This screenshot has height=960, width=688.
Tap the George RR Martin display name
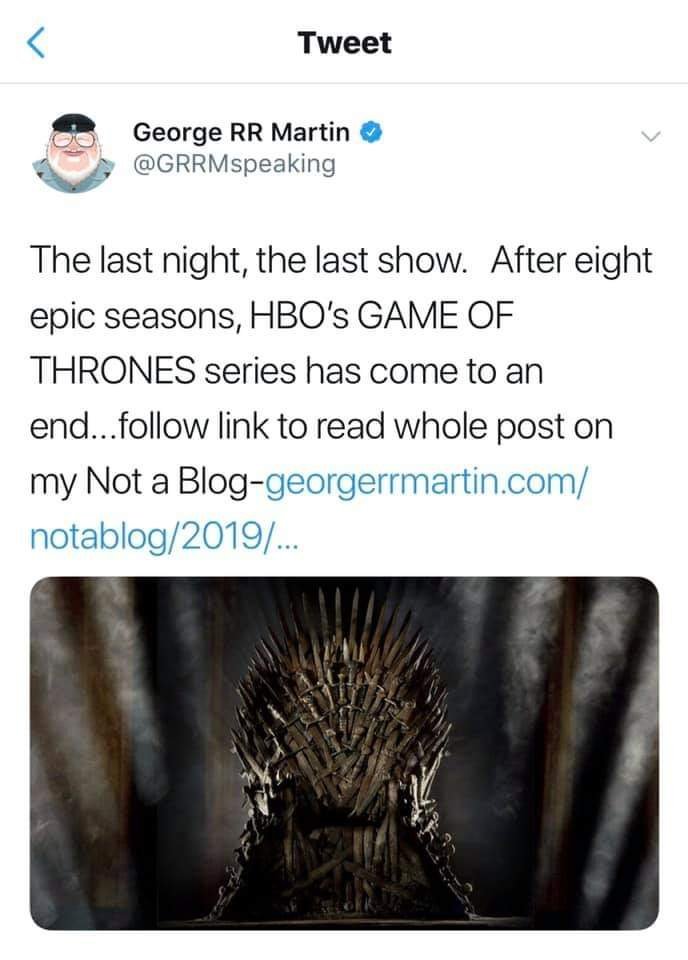(241, 132)
